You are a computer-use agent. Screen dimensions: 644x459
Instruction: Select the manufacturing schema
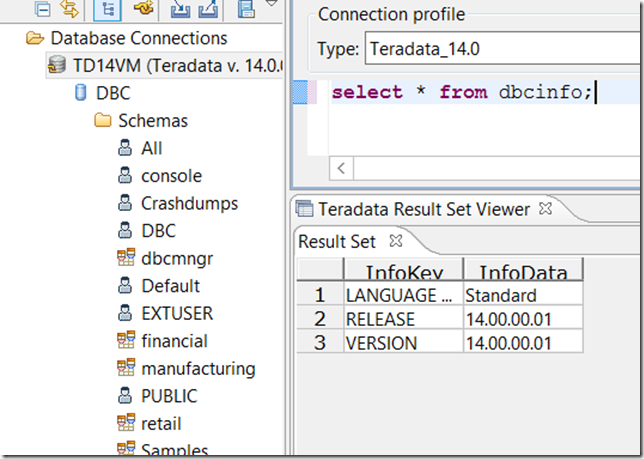coord(197,369)
